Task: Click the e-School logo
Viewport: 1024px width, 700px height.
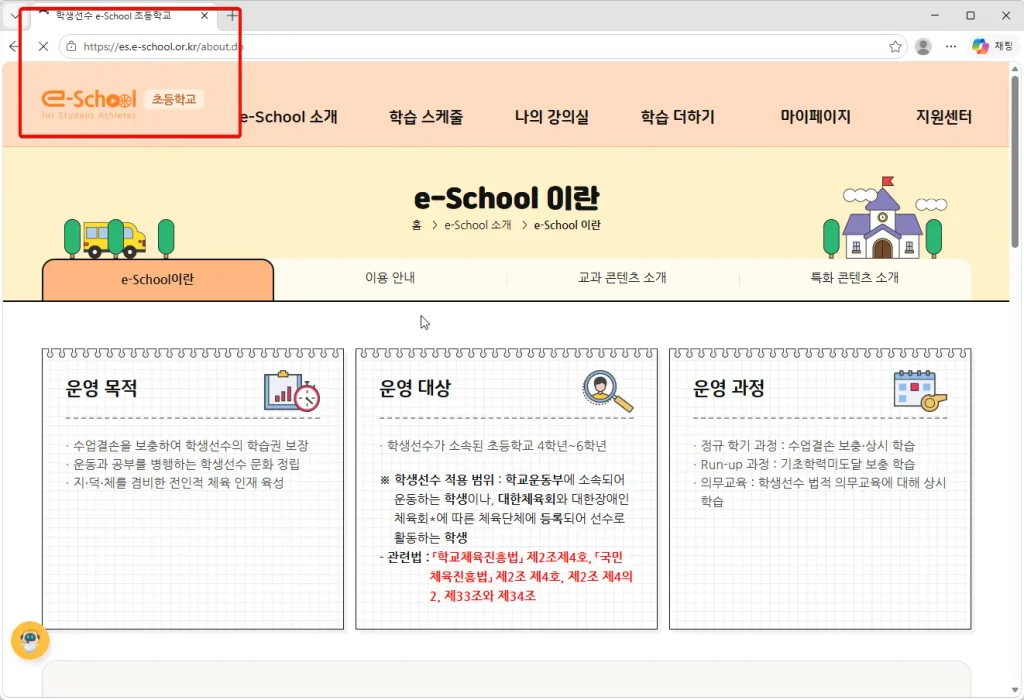Action: pos(89,103)
